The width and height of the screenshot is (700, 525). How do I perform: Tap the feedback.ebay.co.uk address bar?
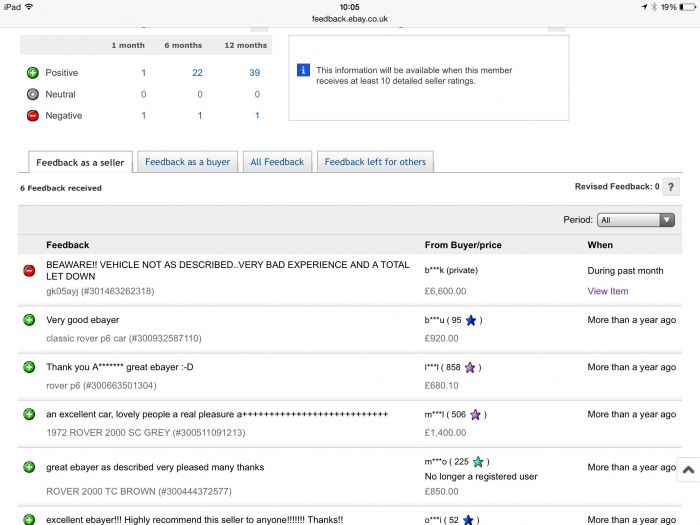point(350,19)
